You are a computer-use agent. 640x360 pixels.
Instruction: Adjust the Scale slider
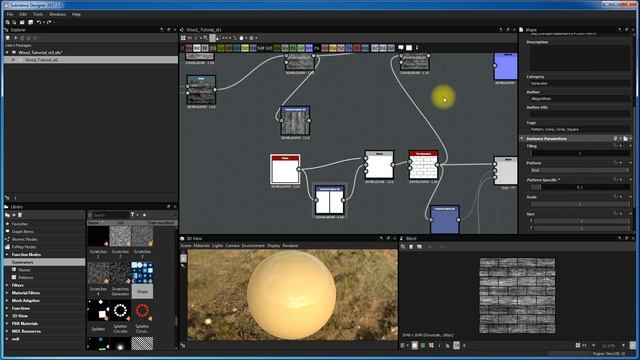pyautogui.click(x=580, y=204)
